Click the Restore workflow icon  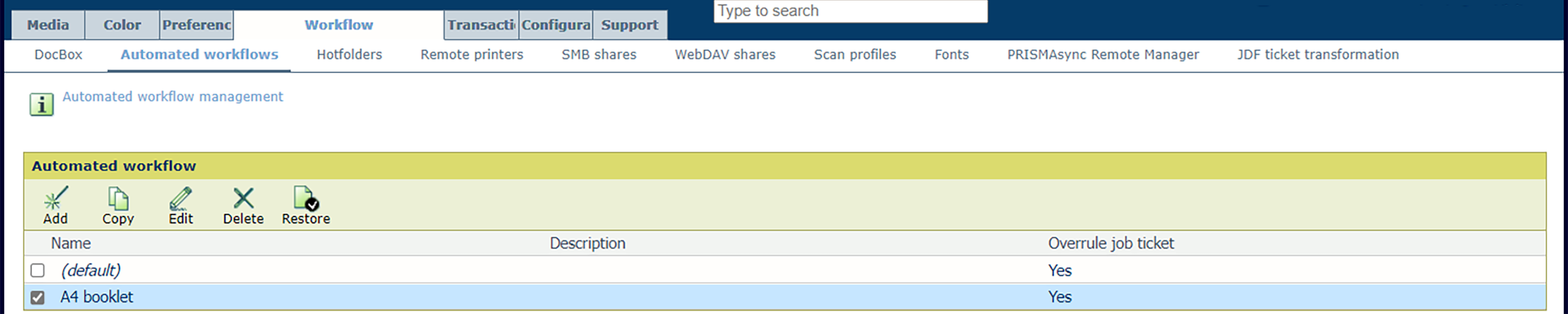[x=305, y=199]
